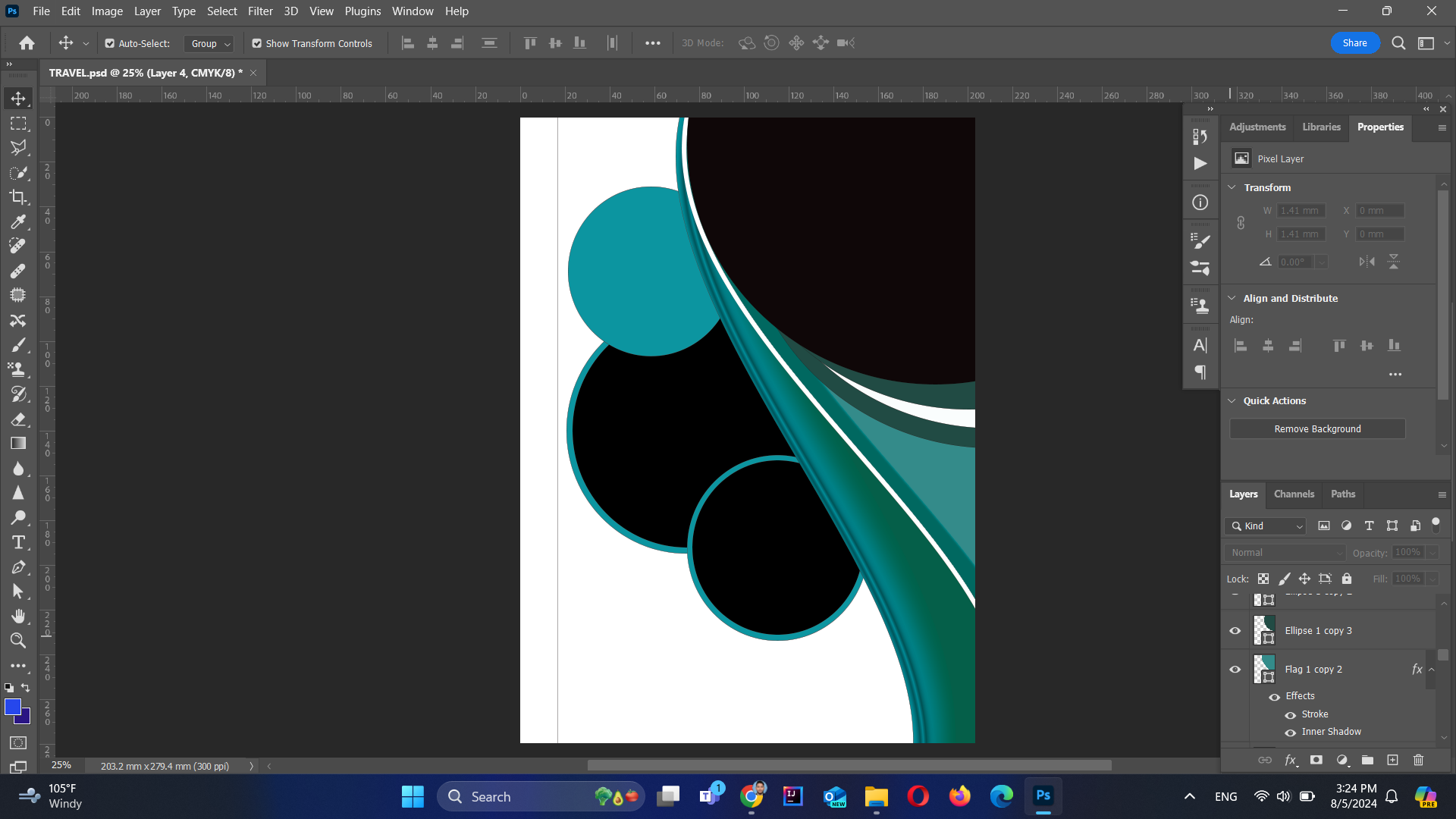Select the Eyedropper tool
Screen dimensions: 1456x819
(x=18, y=221)
